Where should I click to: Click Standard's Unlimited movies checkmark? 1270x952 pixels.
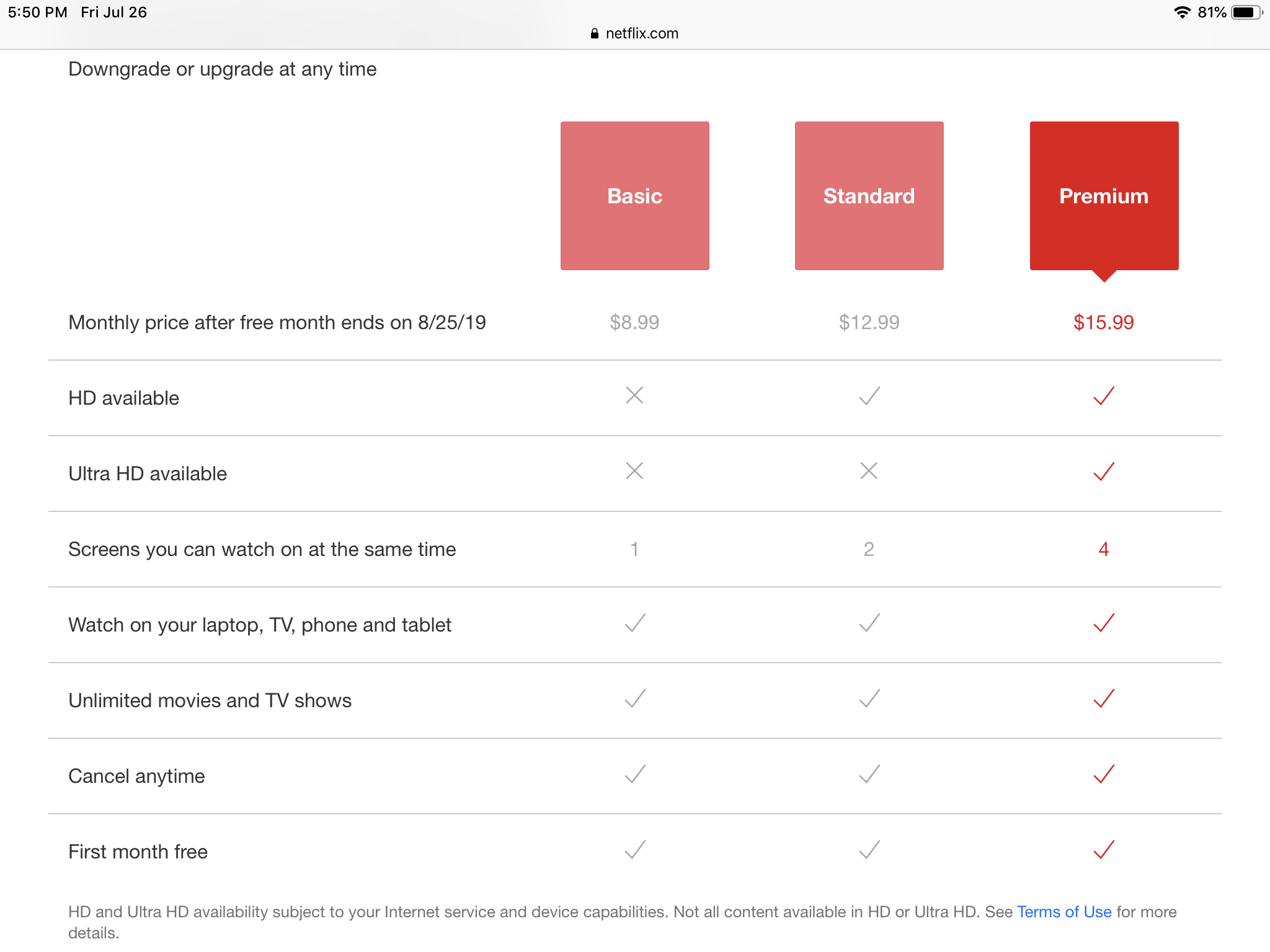pyautogui.click(x=869, y=699)
